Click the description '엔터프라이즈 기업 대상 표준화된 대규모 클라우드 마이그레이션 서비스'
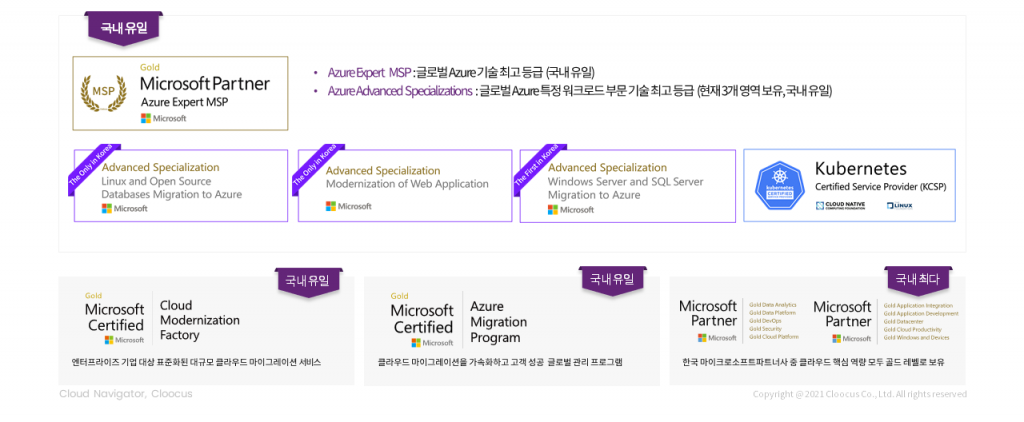 [196, 362]
